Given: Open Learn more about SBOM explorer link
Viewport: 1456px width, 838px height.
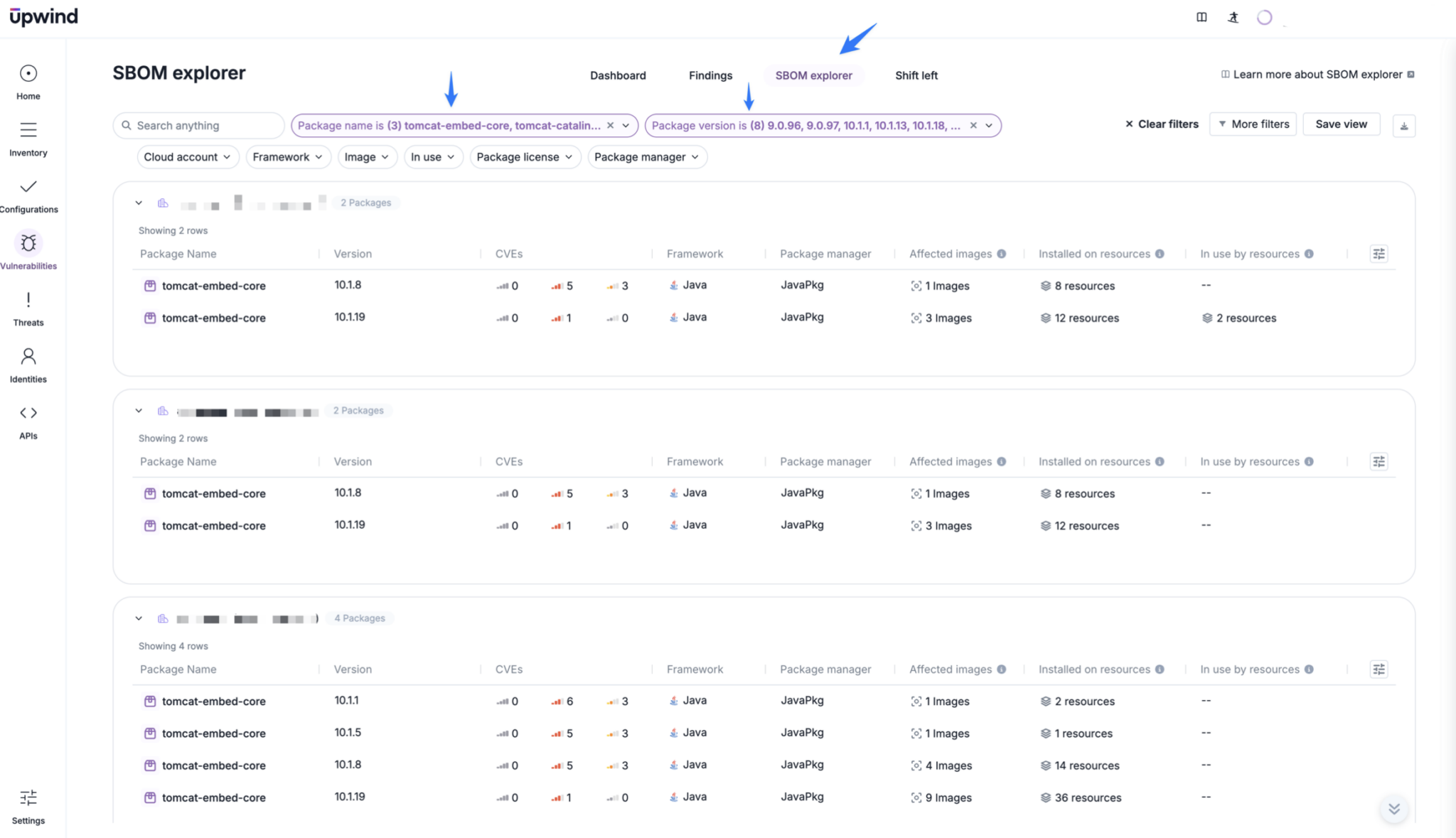Looking at the screenshot, I should pos(1317,75).
